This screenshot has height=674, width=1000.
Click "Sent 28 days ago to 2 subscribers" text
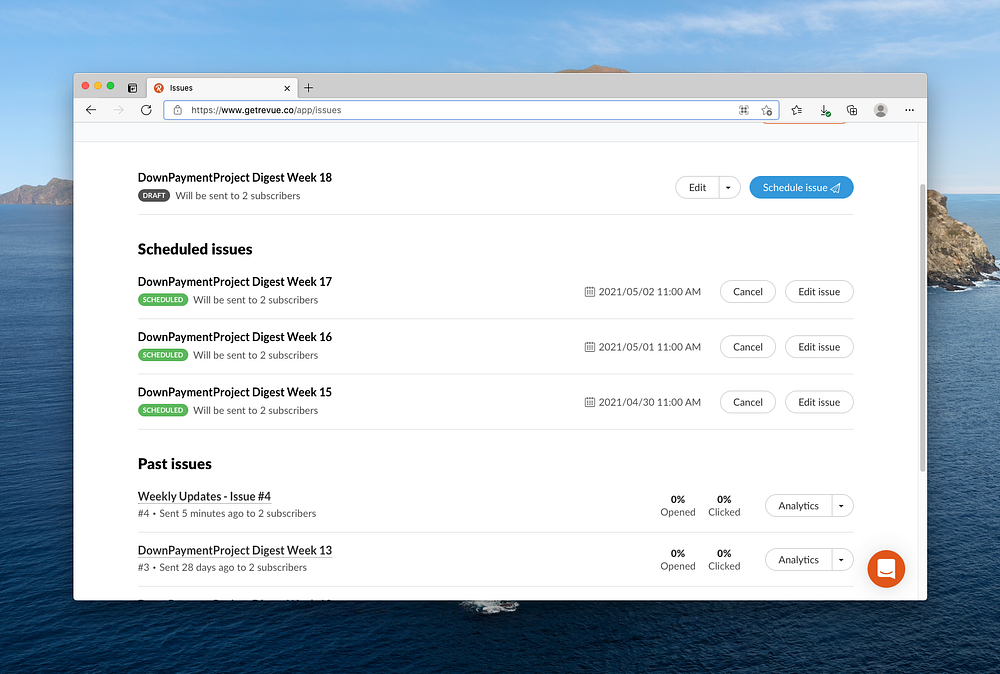[x=233, y=568]
